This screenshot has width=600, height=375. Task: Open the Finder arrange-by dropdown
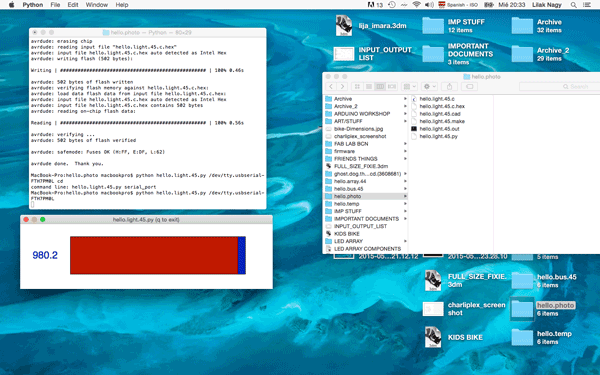409,86
